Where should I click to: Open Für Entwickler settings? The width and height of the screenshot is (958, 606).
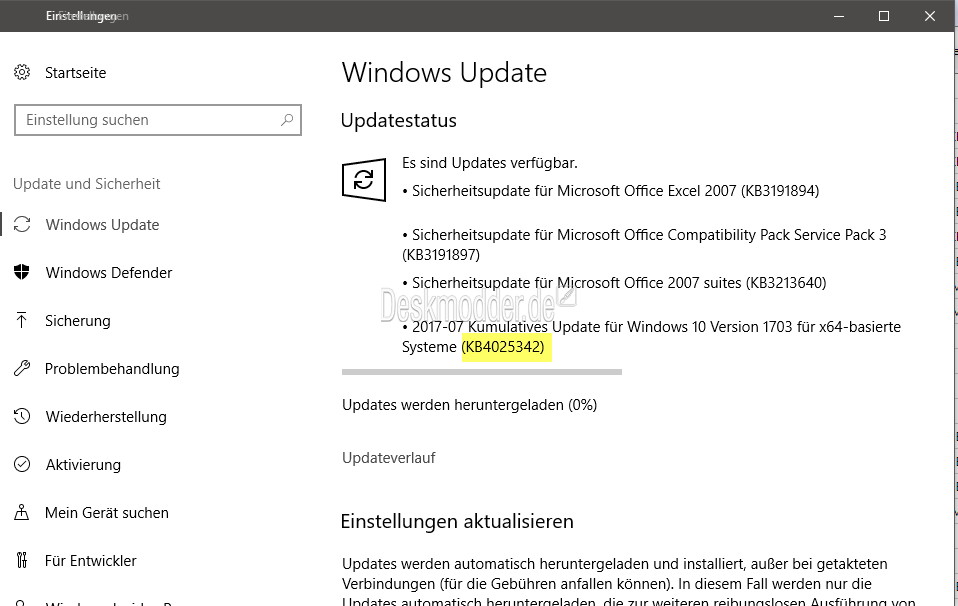click(91, 561)
